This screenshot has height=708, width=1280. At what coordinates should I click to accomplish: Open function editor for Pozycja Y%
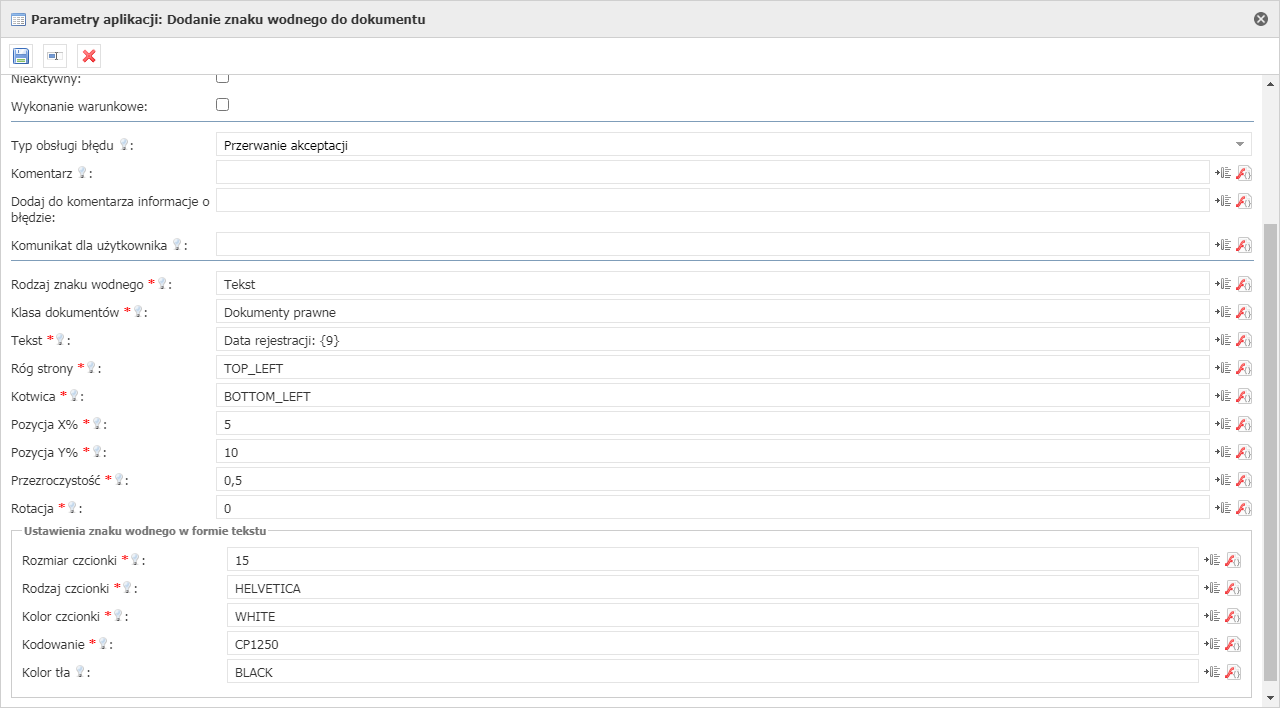pos(1244,452)
